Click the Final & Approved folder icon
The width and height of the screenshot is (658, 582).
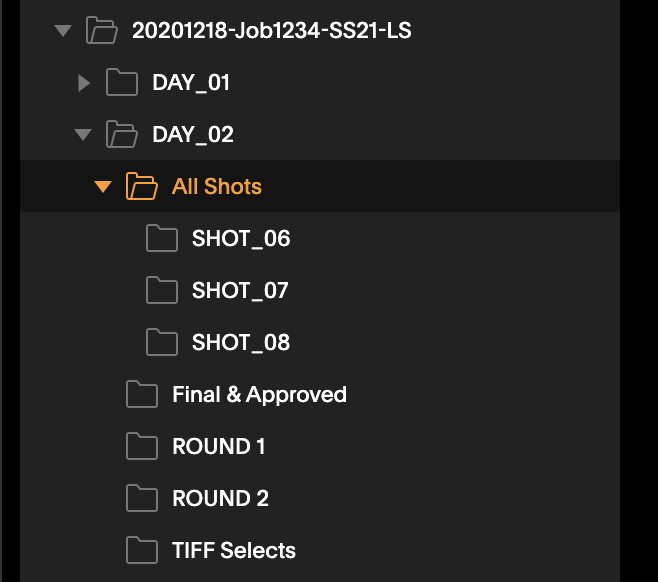[142, 394]
